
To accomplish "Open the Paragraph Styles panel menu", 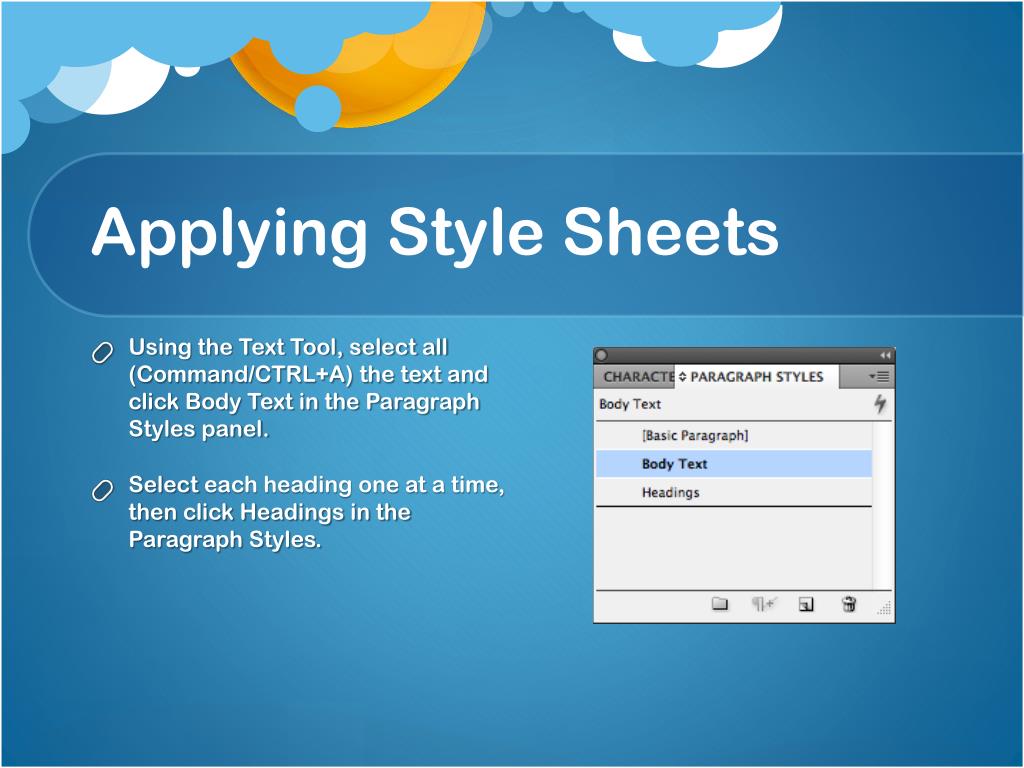I will [878, 377].
